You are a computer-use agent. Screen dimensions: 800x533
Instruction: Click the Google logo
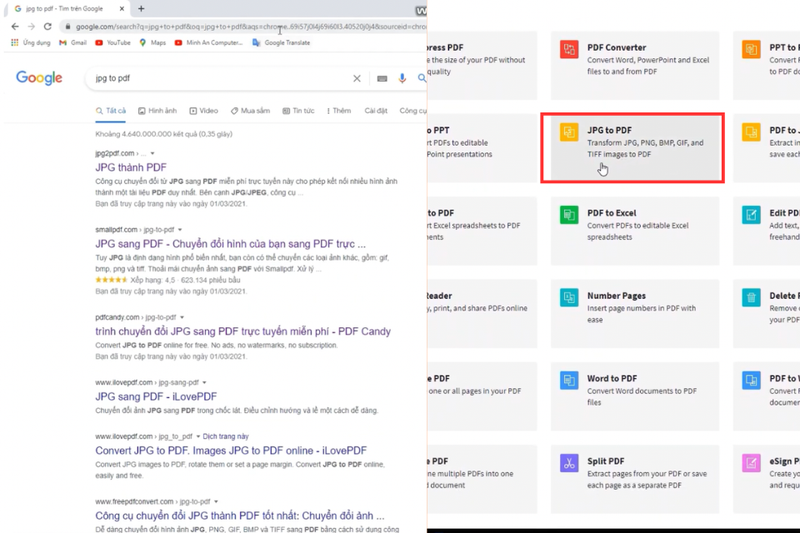(39, 78)
